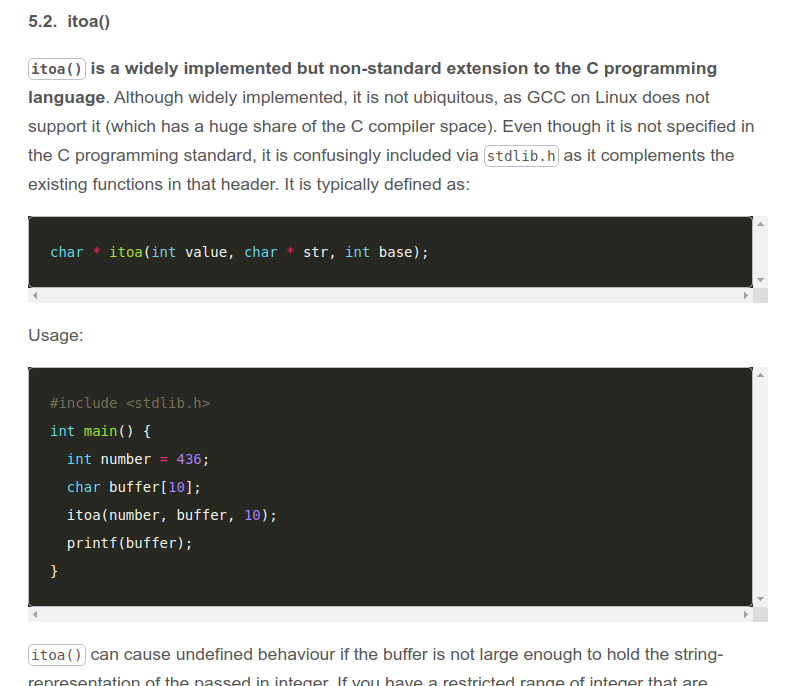Click the down arrow on the usage code scrollbar
The image size is (794, 686).
(760, 598)
